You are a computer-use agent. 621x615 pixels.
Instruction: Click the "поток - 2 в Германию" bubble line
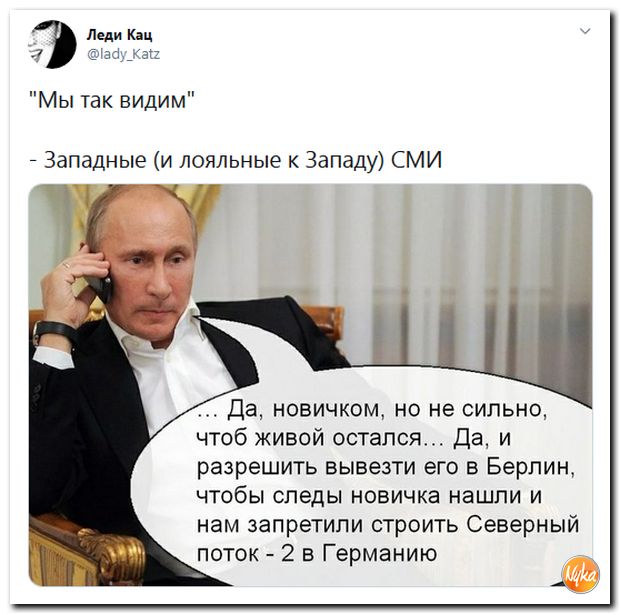(317, 553)
